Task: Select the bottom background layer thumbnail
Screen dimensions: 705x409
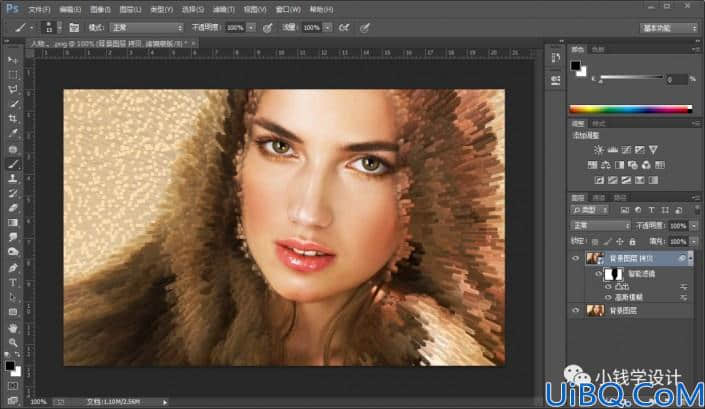Action: pos(595,311)
